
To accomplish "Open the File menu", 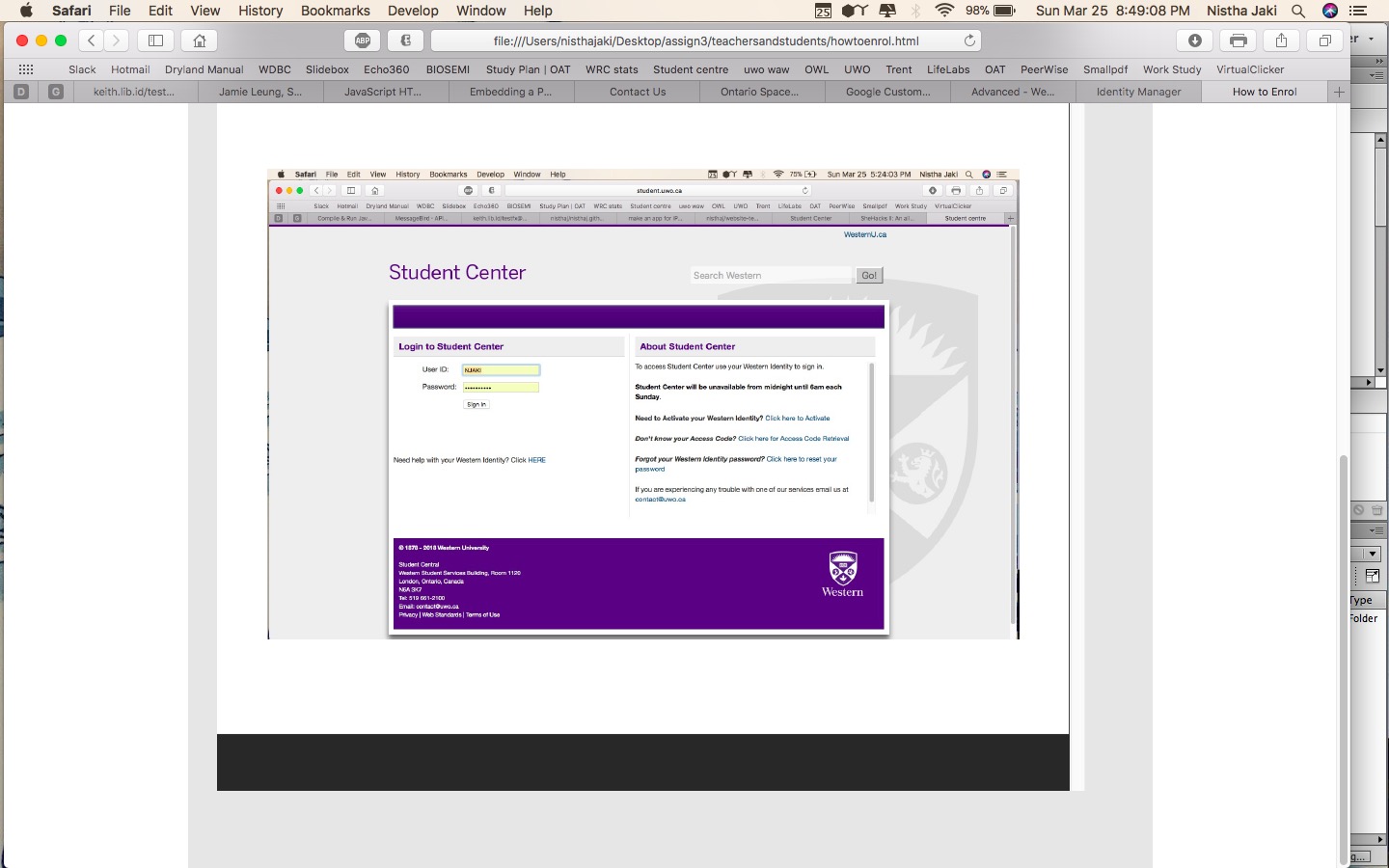I will click(120, 11).
